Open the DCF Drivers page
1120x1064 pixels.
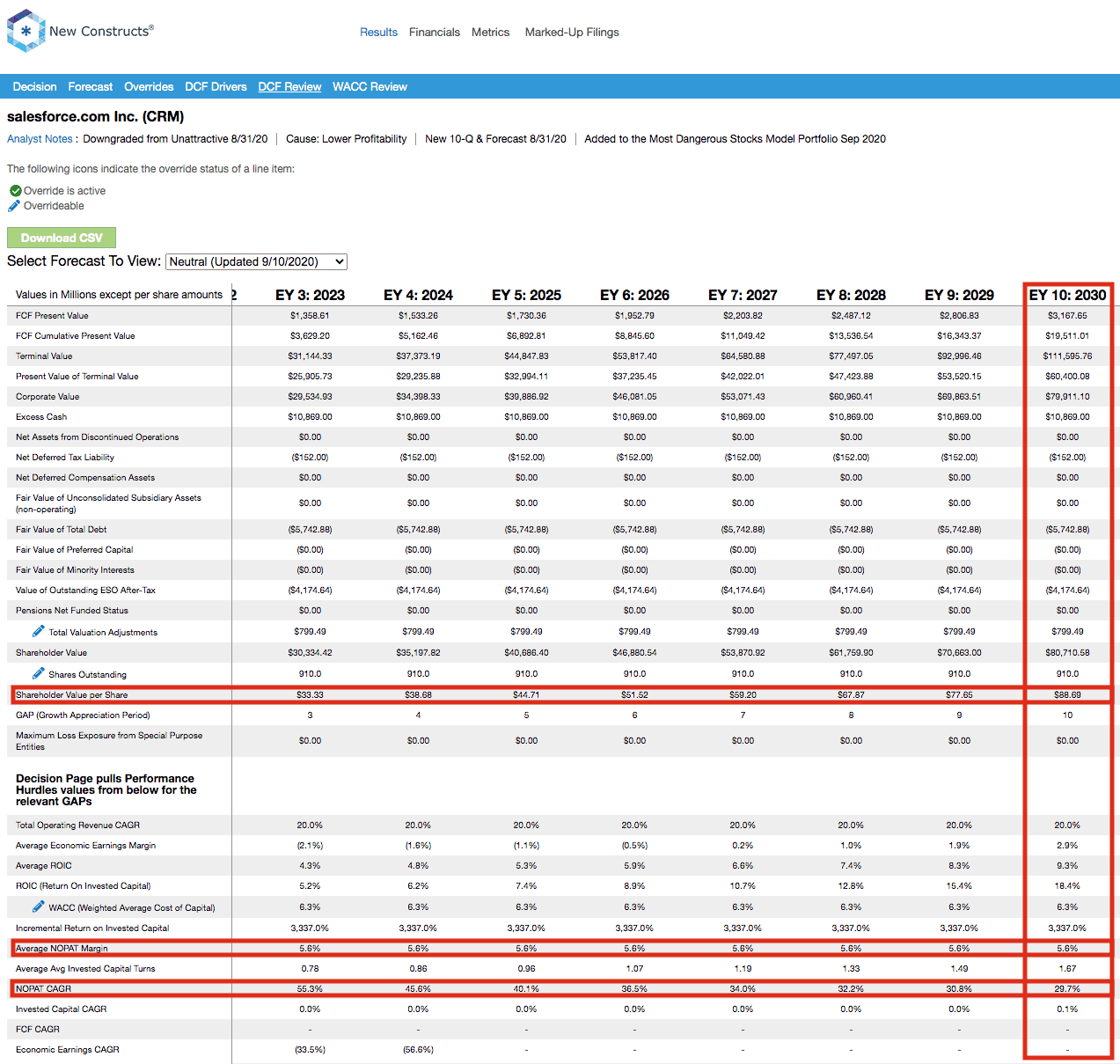click(x=216, y=87)
